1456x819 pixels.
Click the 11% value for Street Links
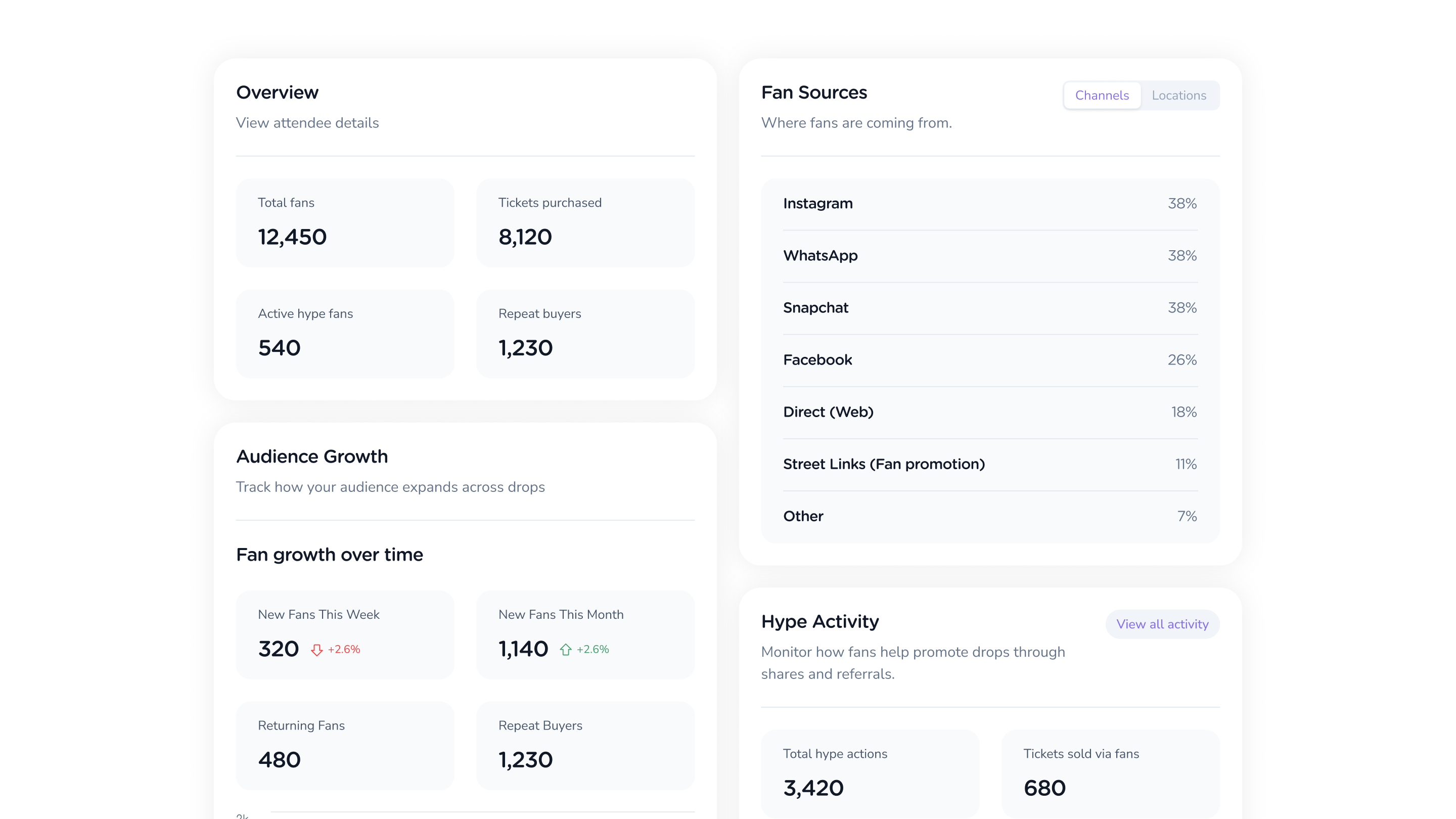pyautogui.click(x=1186, y=464)
